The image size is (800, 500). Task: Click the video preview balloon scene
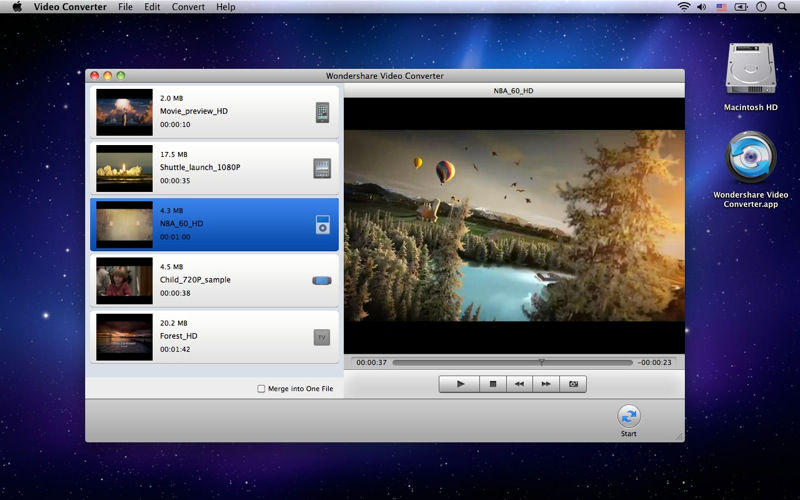click(514, 226)
